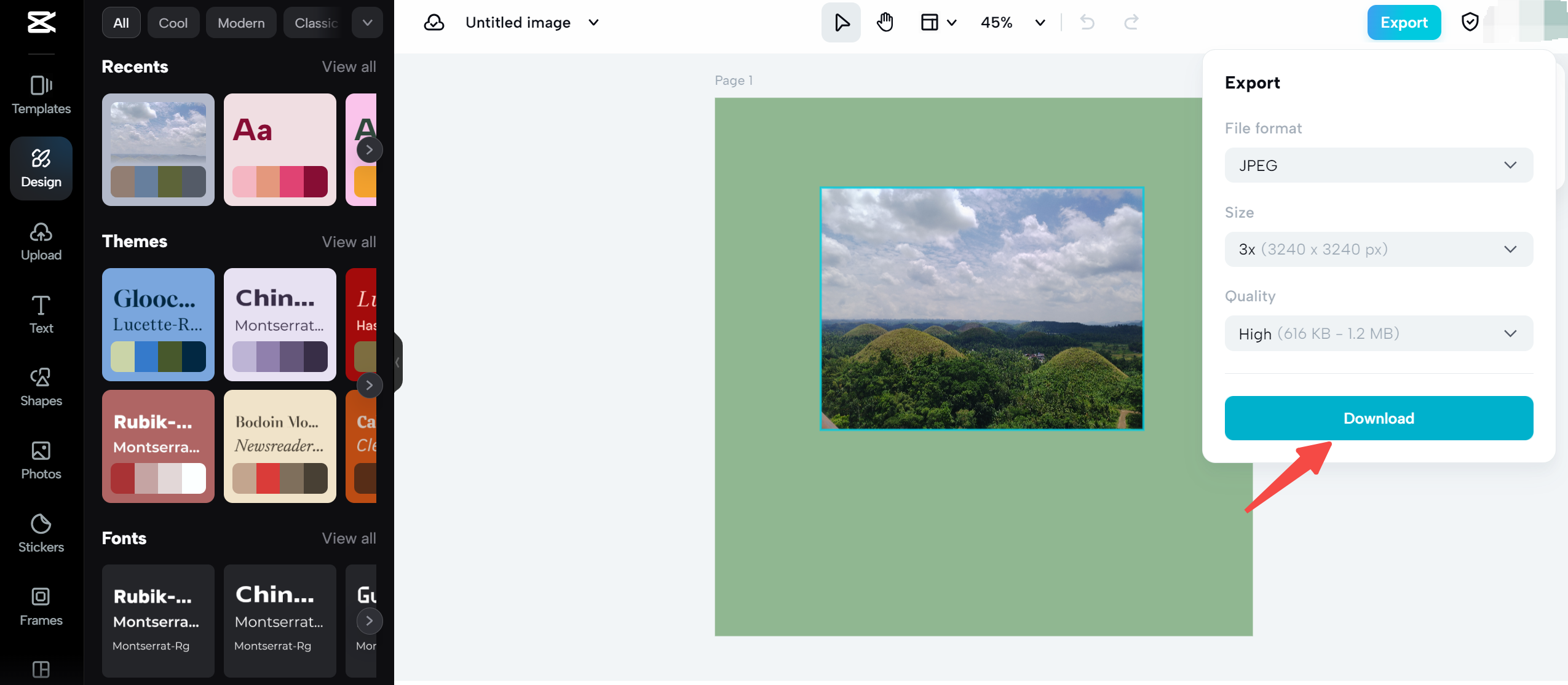
Task: Click the upload to cloud icon
Action: point(435,22)
